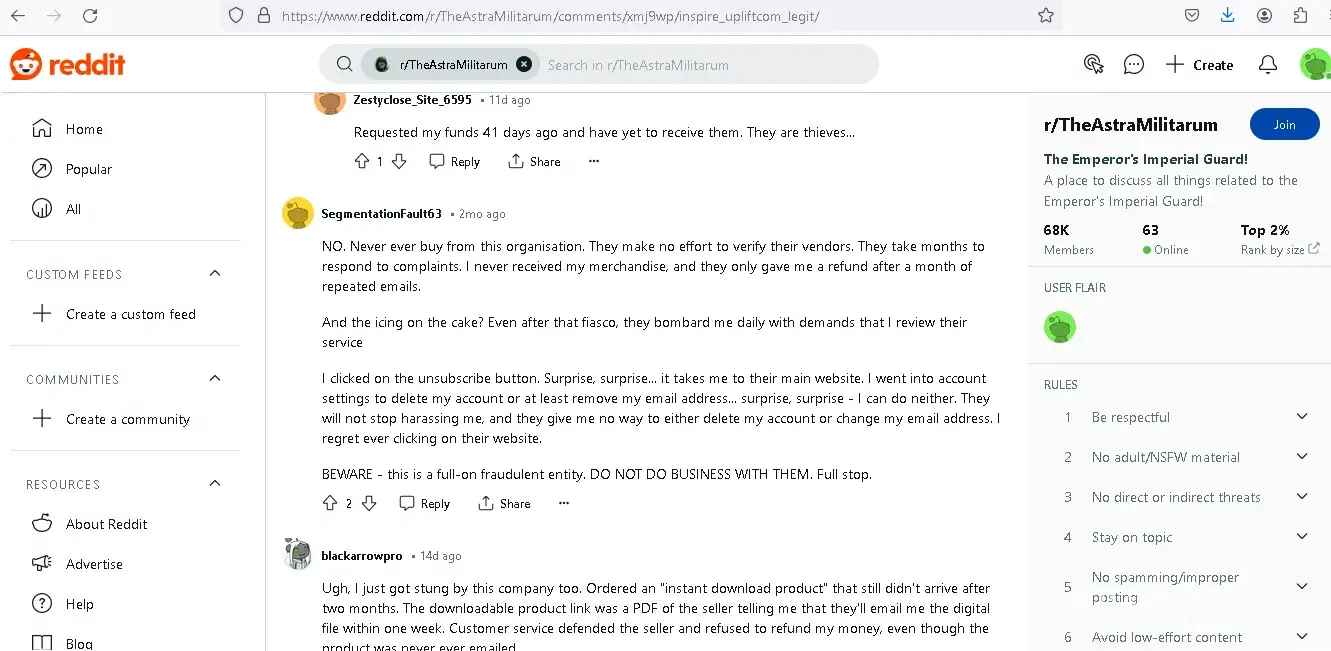Image resolution: width=1331 pixels, height=651 pixels.
Task: Open the Home feed in the sidebar
Action: (84, 129)
